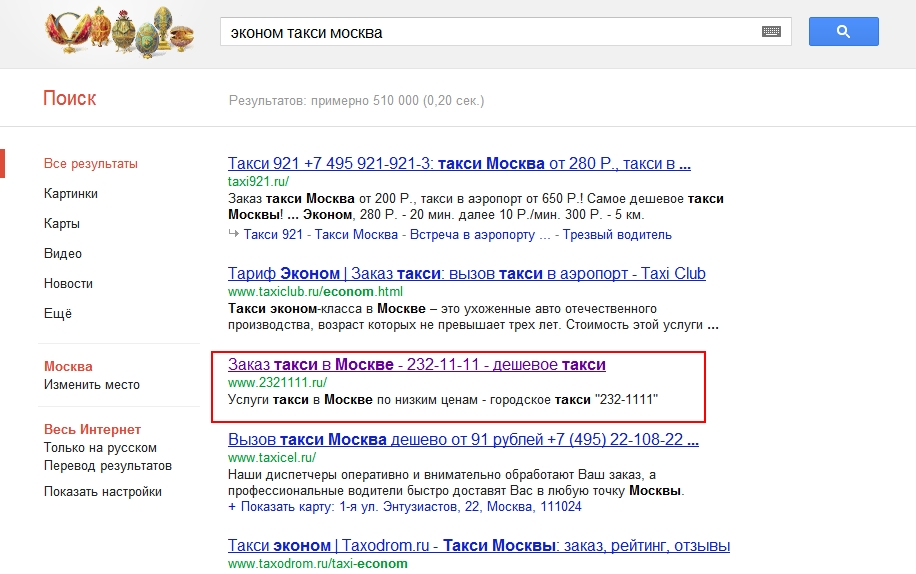Open Такси эконом Taxodrom.ru result
Screen dimensions: 916x574
coord(479,545)
